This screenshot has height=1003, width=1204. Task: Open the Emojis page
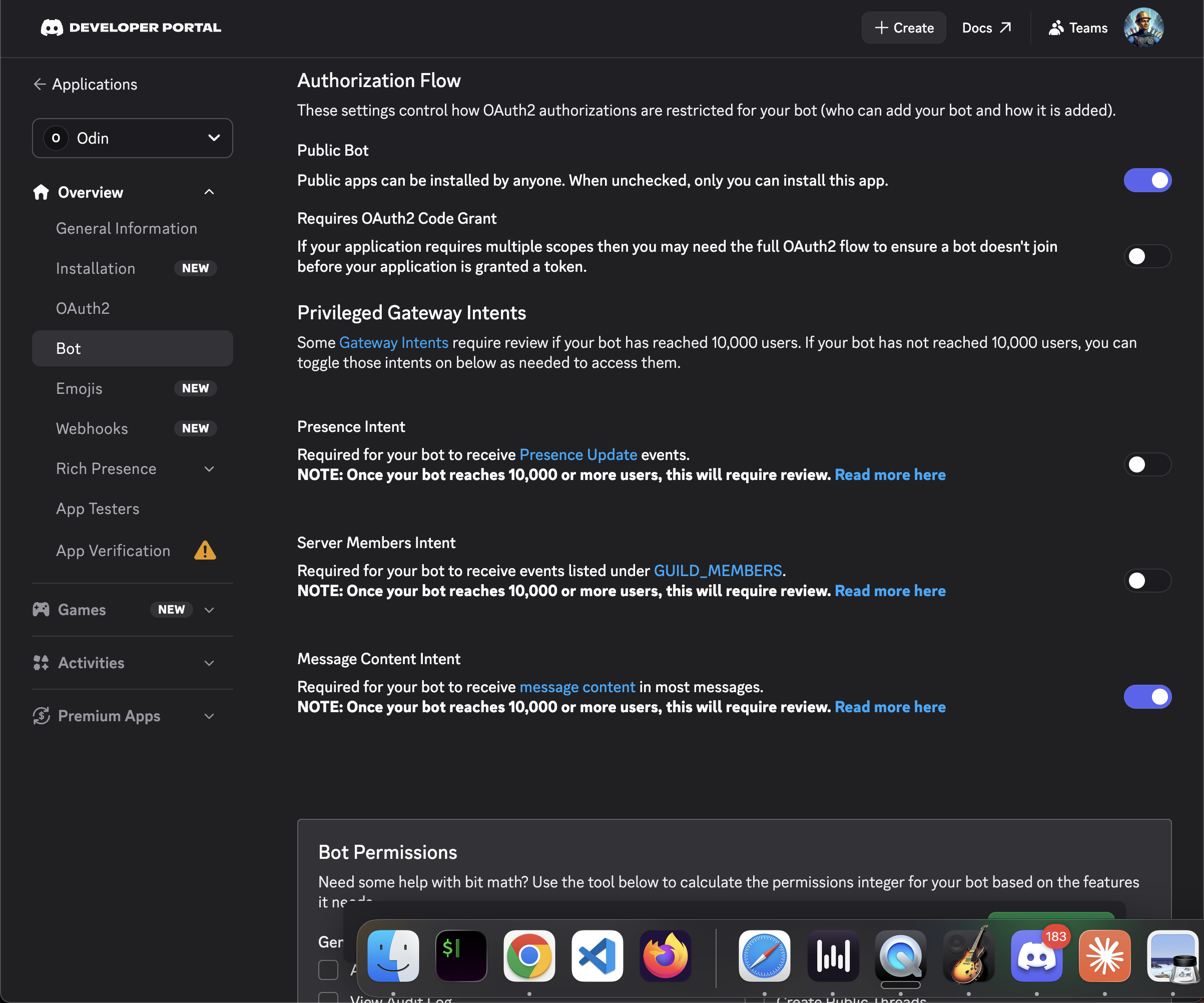coord(79,388)
